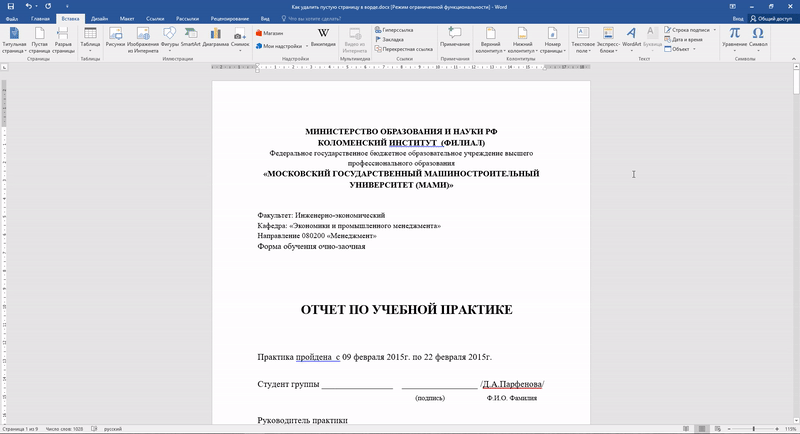The height and width of the screenshot is (434, 800).
Task: Click the zoom in plus button
Action: (777, 429)
